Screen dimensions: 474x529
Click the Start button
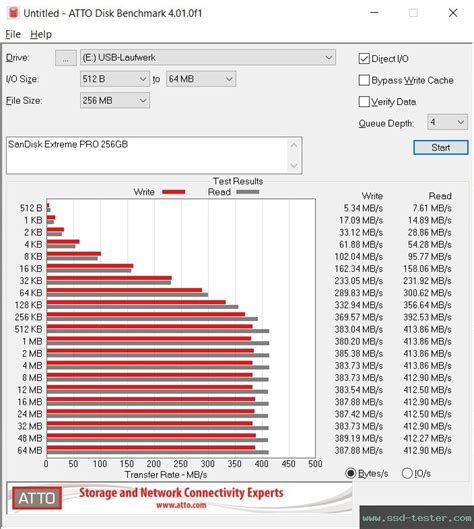click(x=441, y=147)
